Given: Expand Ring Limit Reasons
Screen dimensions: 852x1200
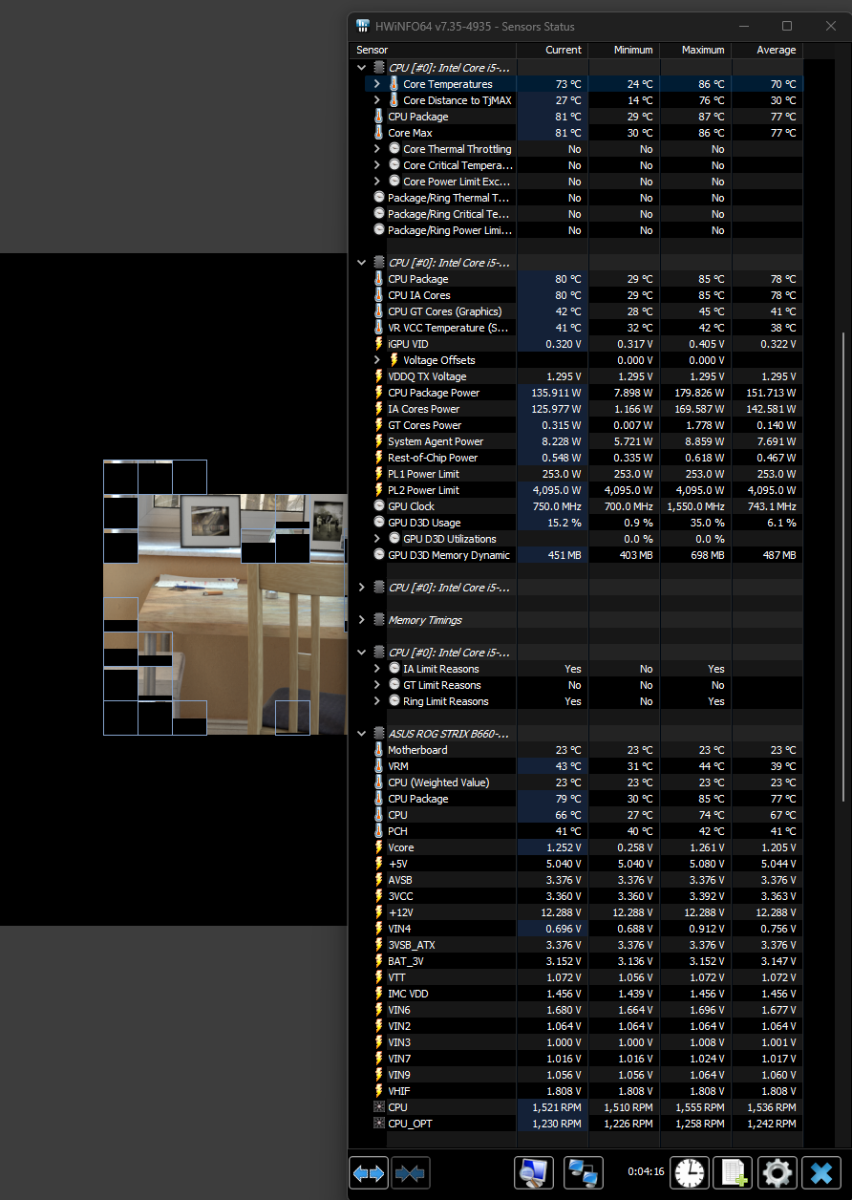Looking at the screenshot, I should [377, 701].
